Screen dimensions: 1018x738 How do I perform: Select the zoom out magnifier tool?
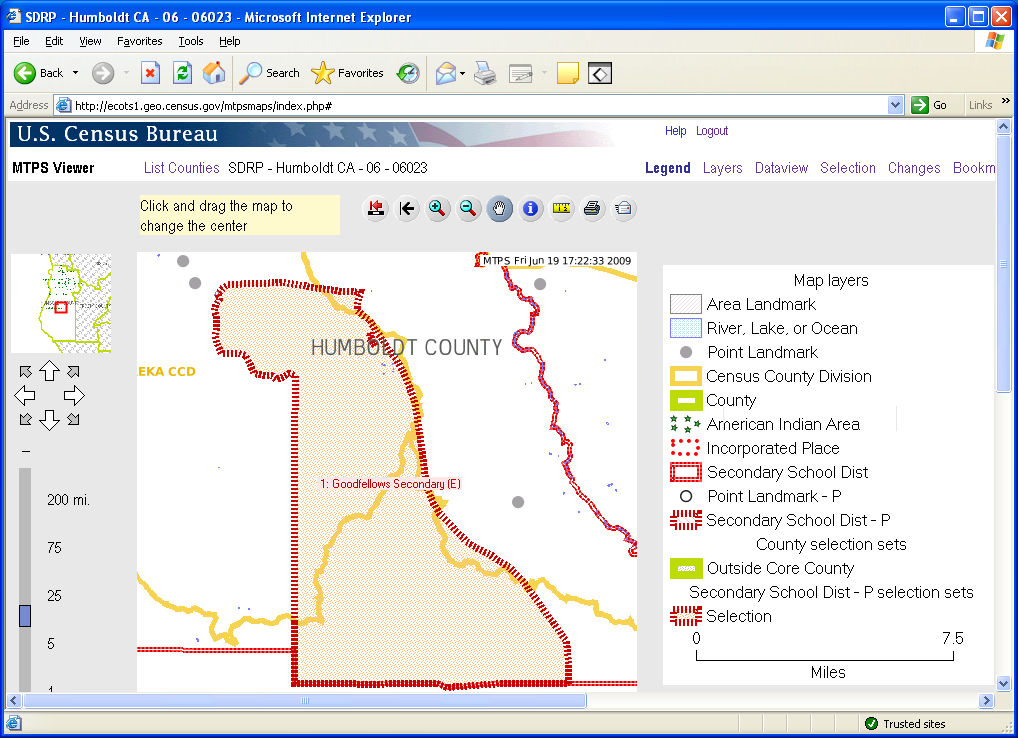468,208
